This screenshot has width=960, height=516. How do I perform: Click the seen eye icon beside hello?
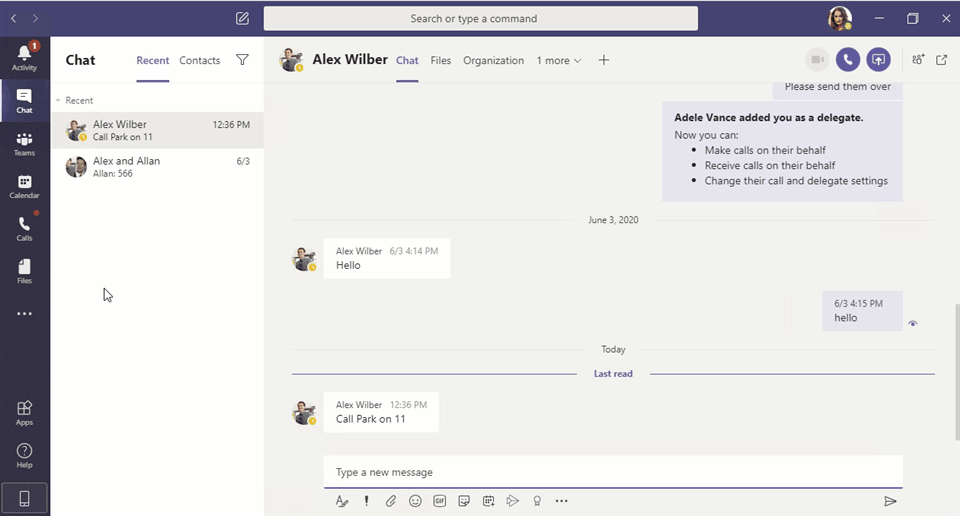pyautogui.click(x=913, y=324)
